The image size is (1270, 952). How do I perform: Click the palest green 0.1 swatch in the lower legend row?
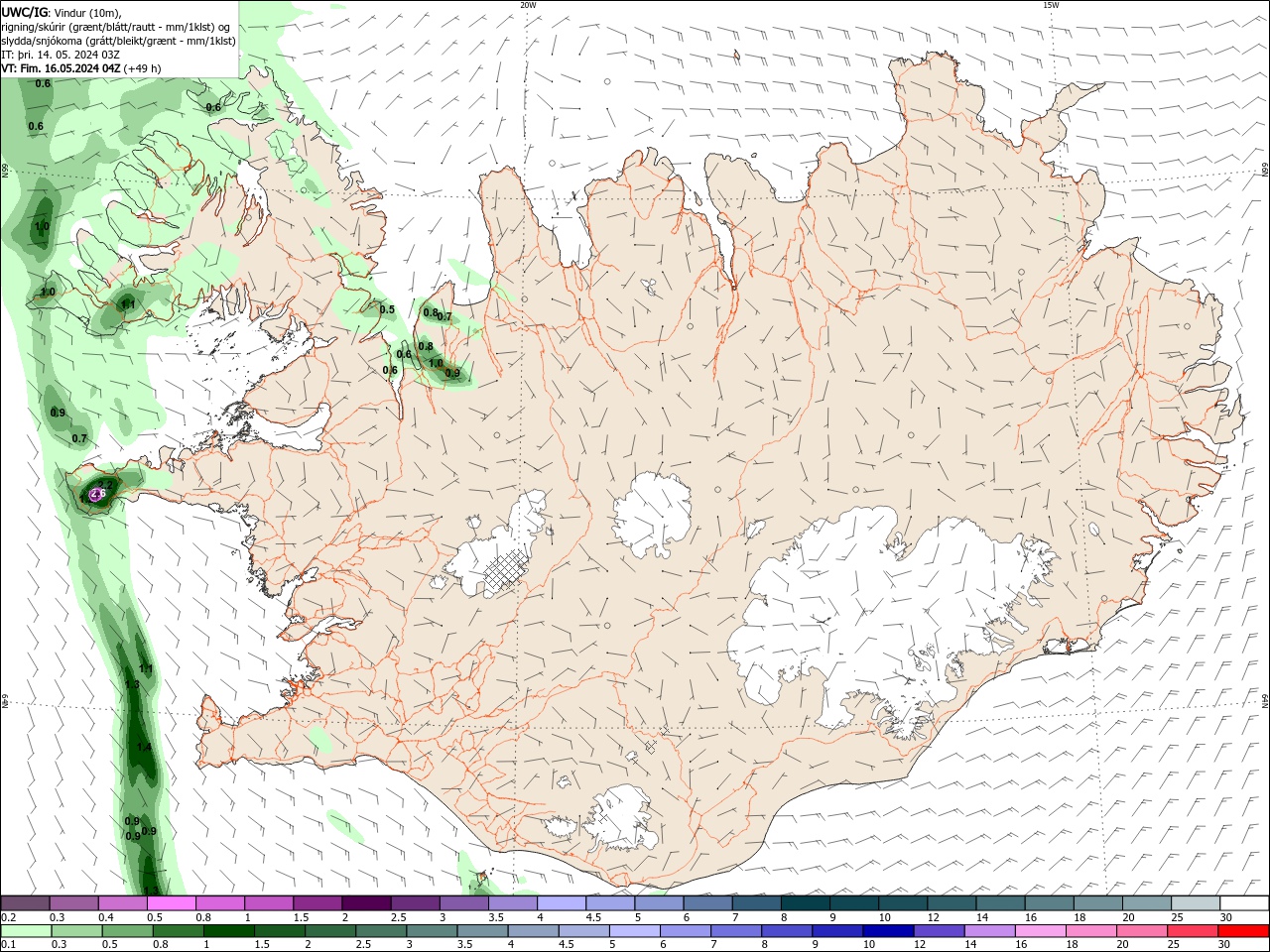tap(26, 931)
